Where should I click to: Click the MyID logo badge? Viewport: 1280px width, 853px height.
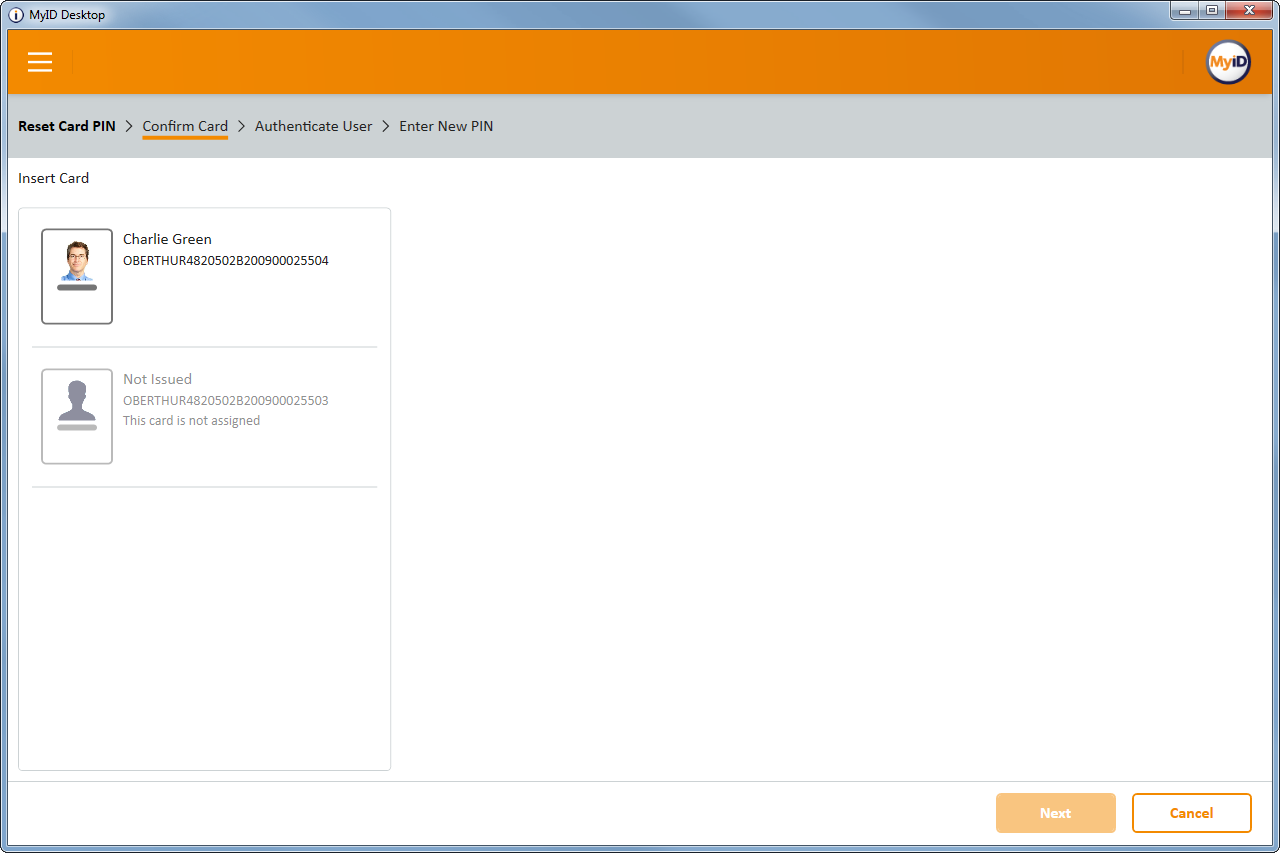[1228, 62]
